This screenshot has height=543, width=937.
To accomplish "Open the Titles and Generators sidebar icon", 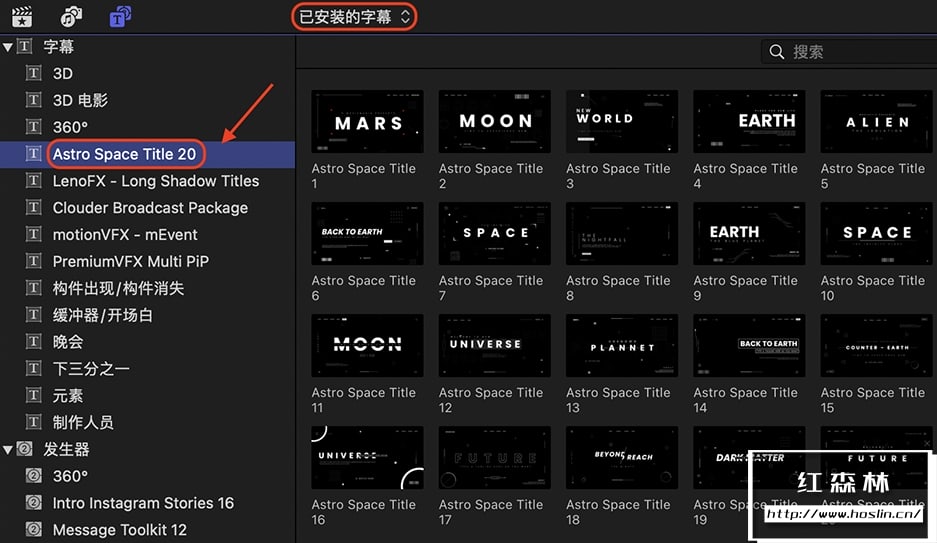I will [120, 17].
